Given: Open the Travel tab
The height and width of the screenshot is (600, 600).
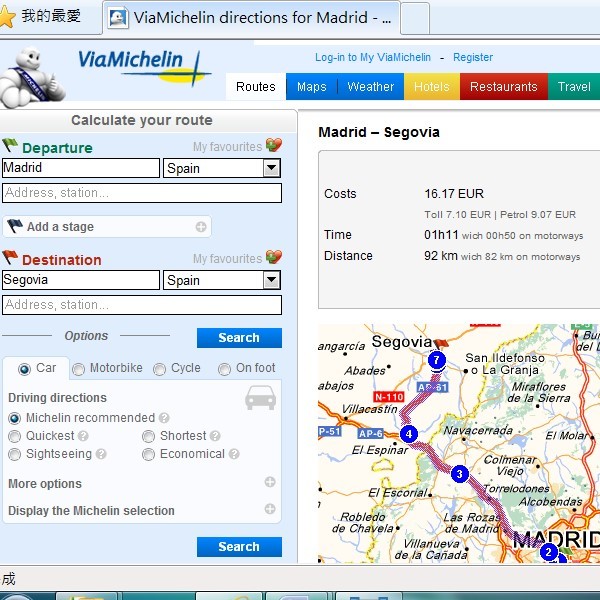Looking at the screenshot, I should pyautogui.click(x=574, y=86).
